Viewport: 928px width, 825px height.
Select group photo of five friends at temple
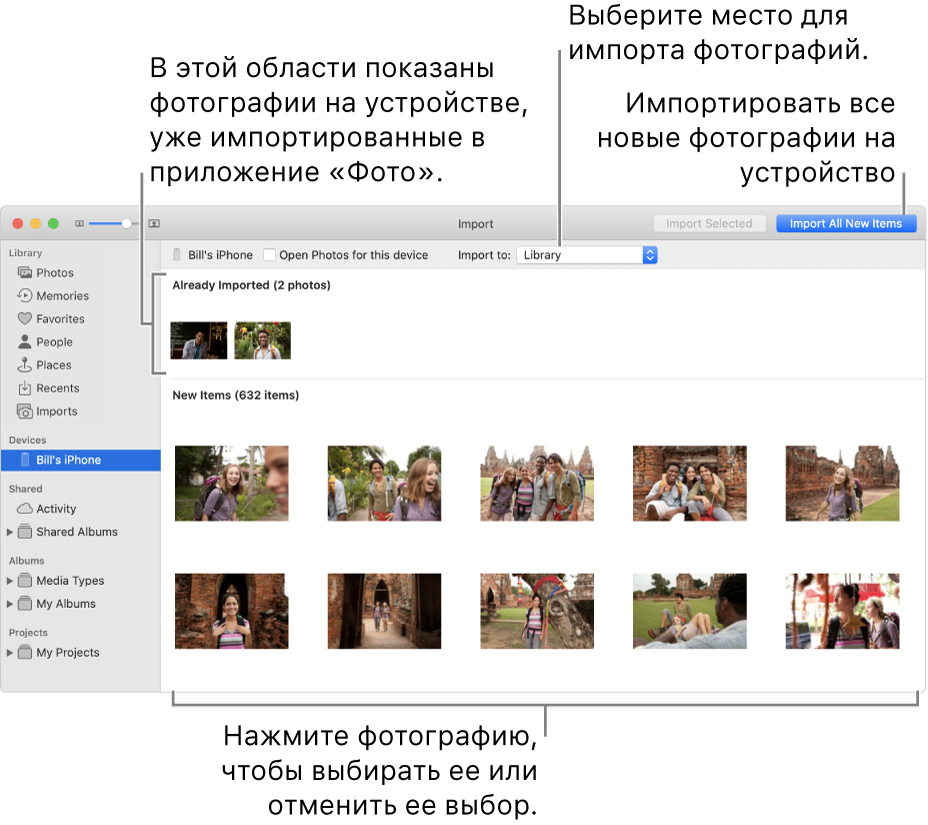[x=537, y=484]
